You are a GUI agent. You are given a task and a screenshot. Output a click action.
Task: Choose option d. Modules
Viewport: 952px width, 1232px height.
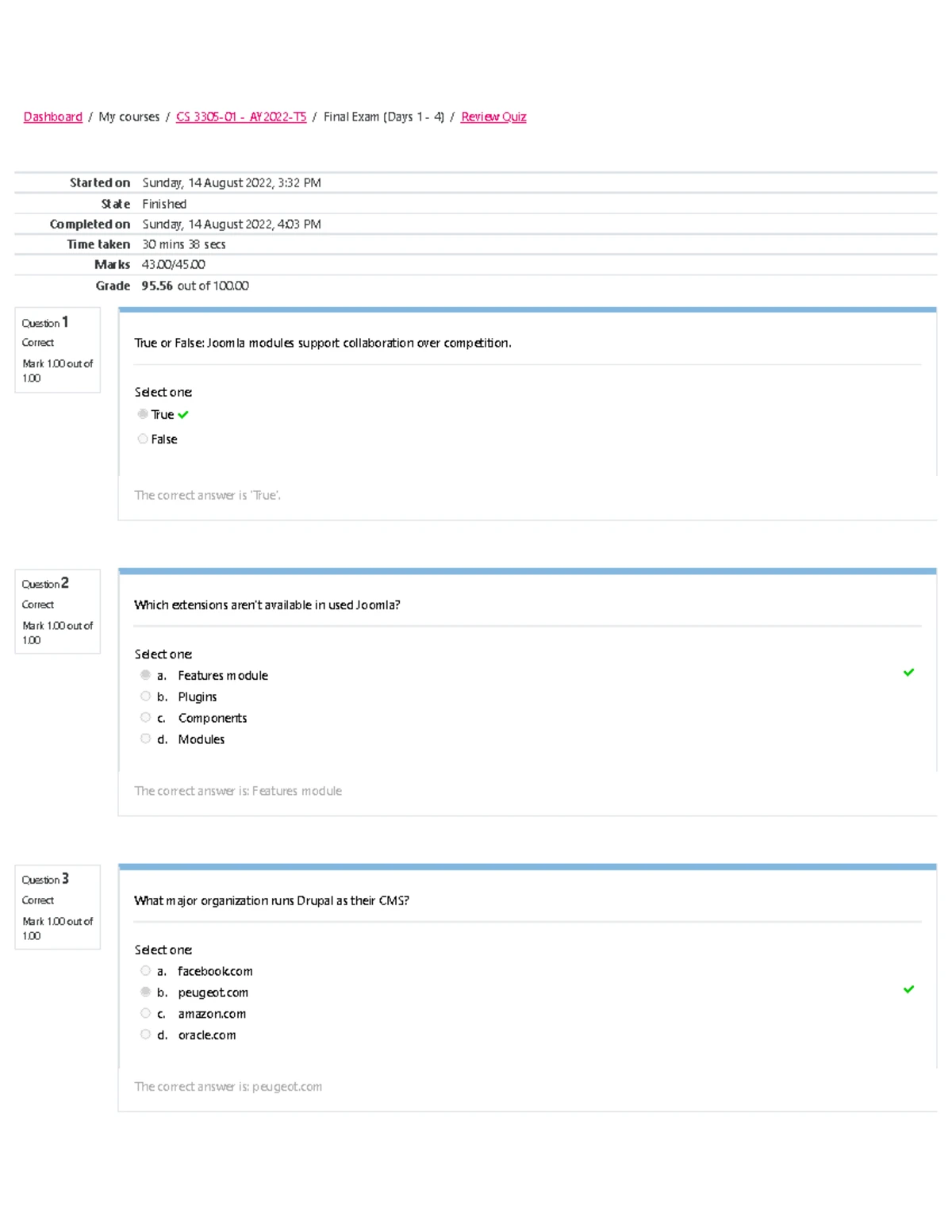tap(145, 739)
